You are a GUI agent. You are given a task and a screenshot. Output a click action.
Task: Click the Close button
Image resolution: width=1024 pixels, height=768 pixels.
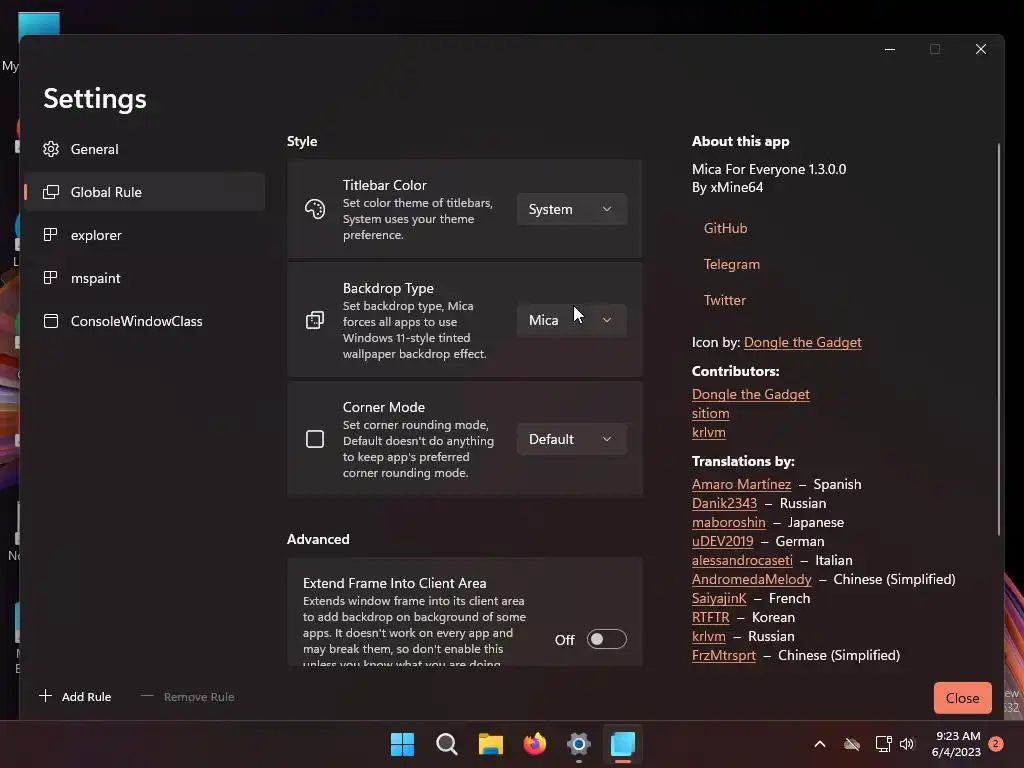point(963,698)
